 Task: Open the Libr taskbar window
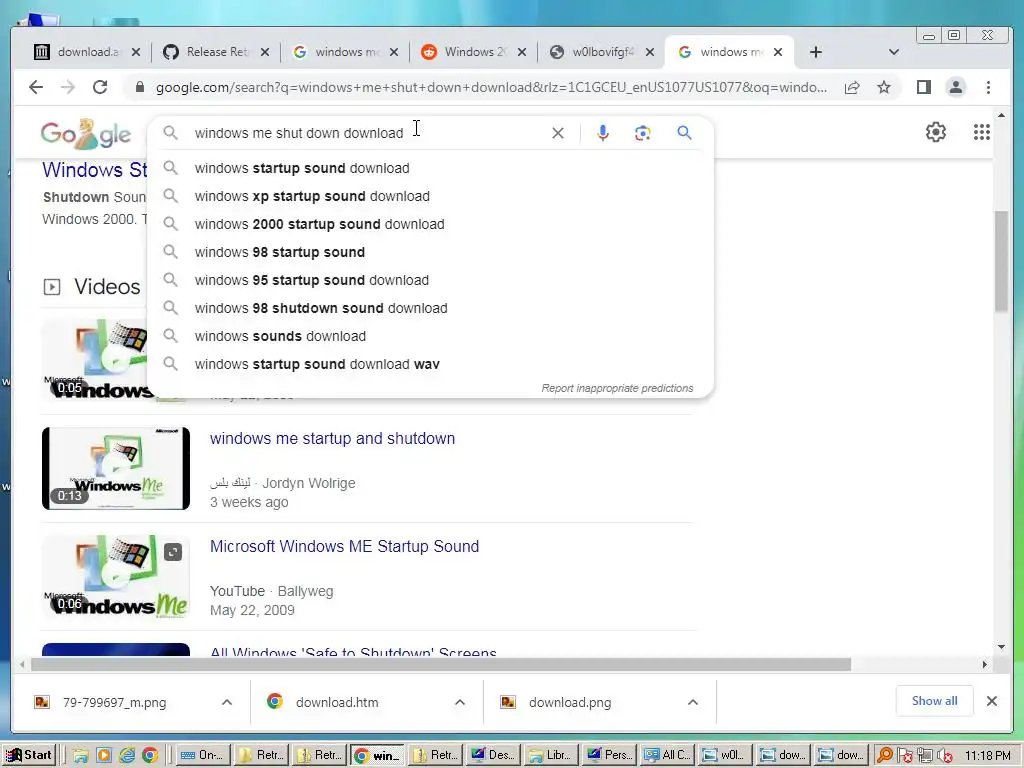(x=550, y=755)
